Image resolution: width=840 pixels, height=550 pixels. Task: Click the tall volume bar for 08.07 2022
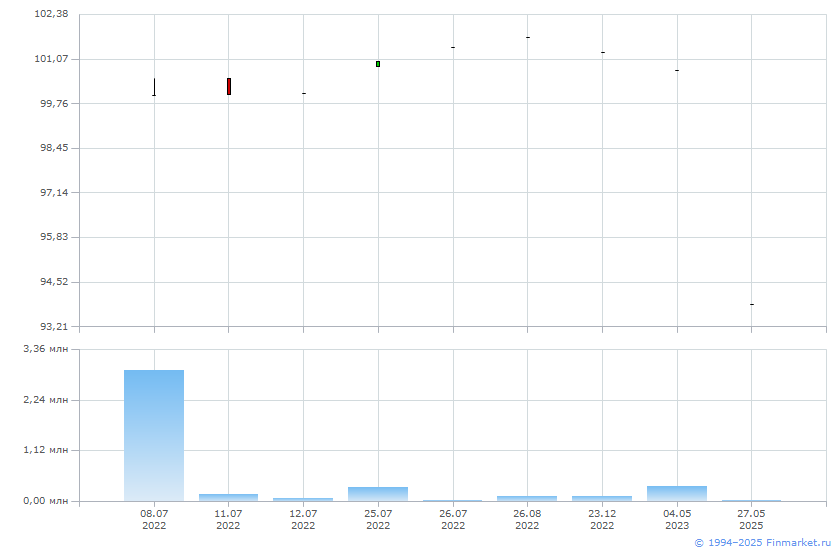coord(154,435)
